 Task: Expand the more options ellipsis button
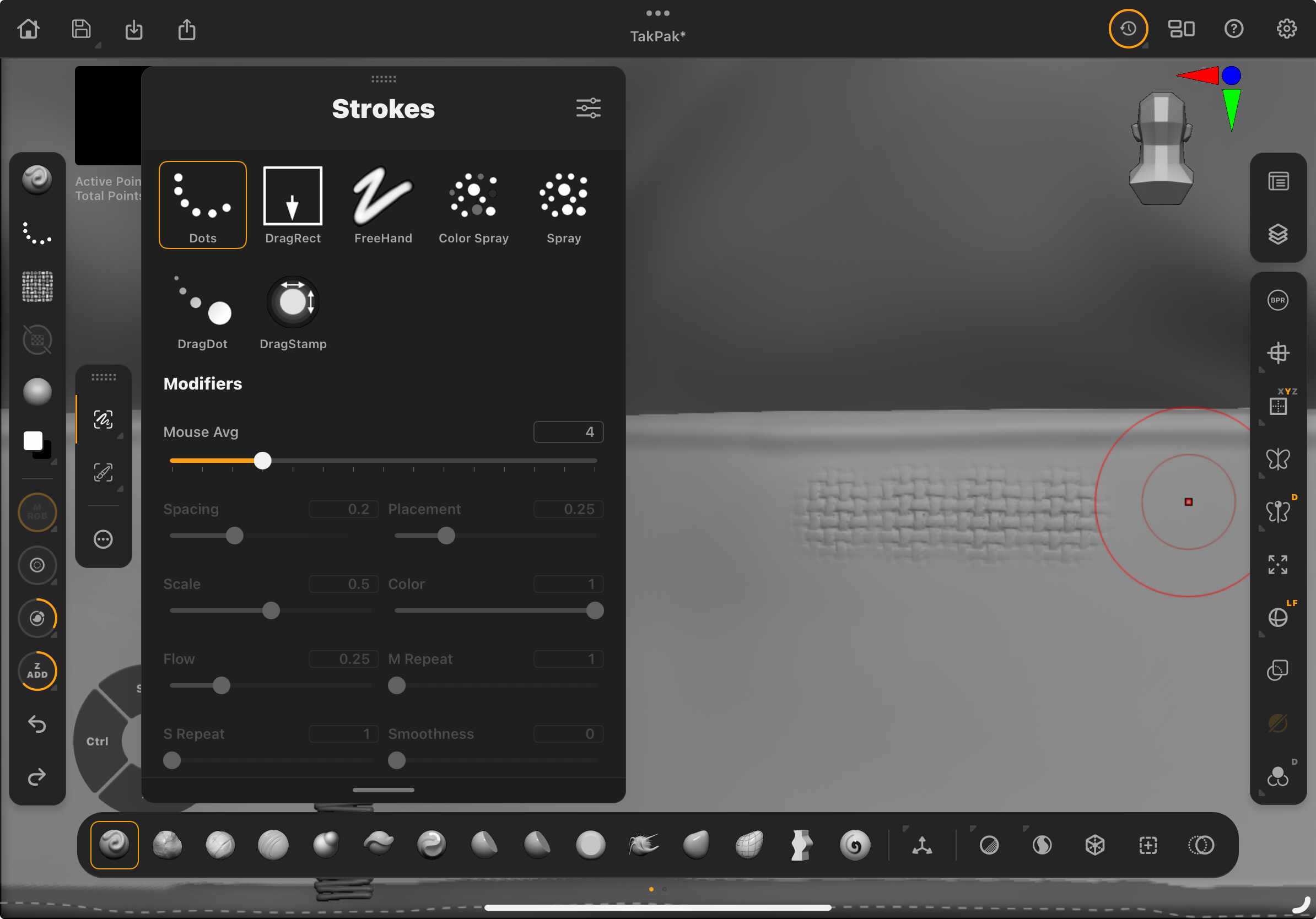pyautogui.click(x=103, y=539)
